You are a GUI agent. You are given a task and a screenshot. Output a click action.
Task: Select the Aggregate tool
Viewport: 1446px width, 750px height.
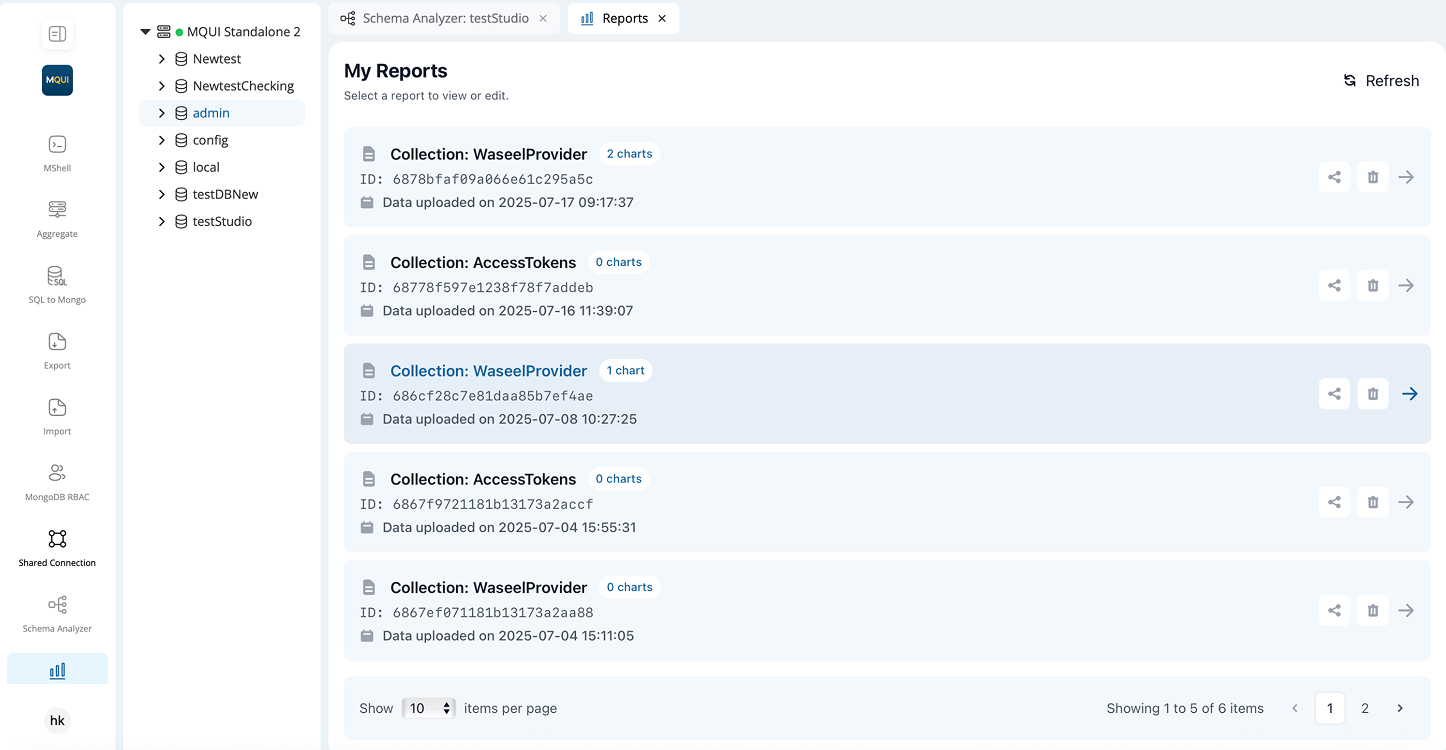point(57,215)
